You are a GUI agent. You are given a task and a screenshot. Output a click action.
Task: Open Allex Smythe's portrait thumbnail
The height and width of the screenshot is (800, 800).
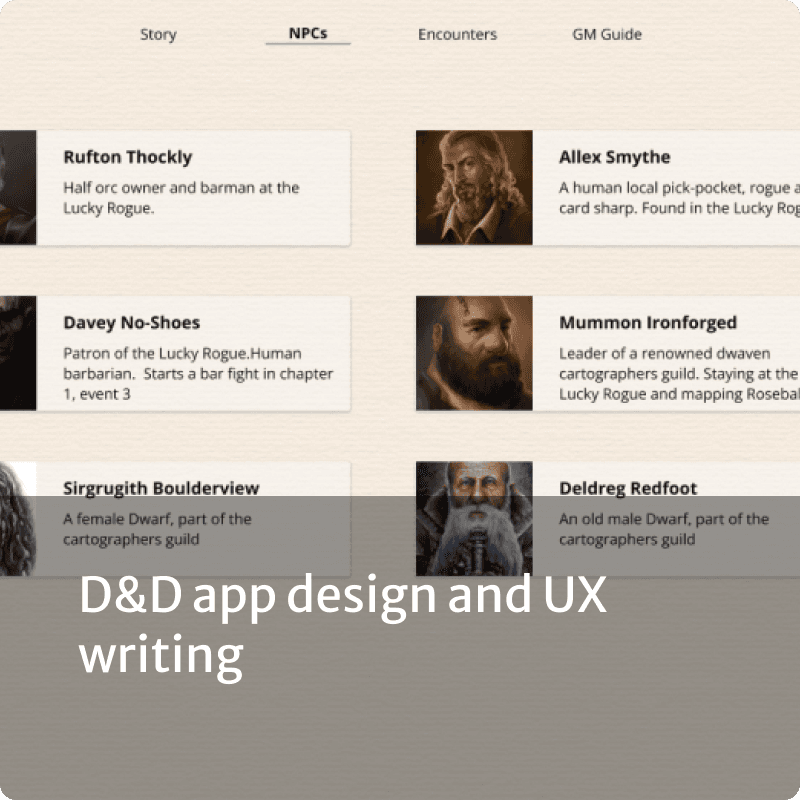pyautogui.click(x=474, y=188)
